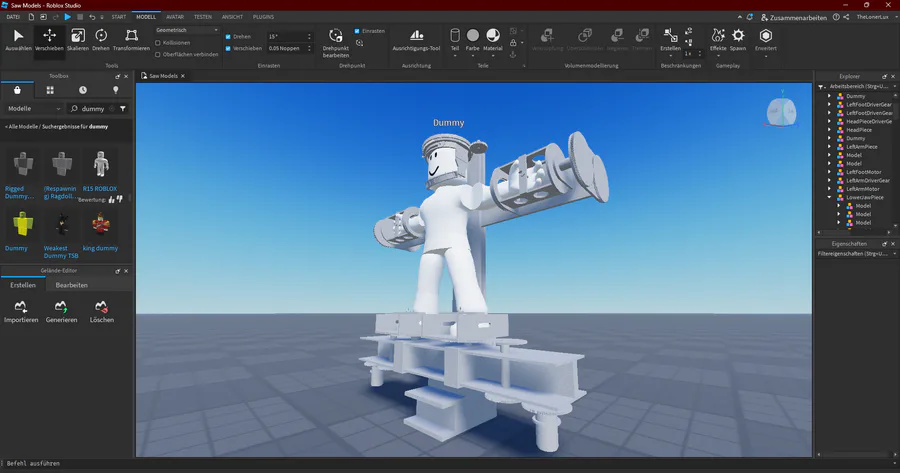Toggle the Einrasten pivot checkbox
This screenshot has width=900, height=473.
click(357, 31)
